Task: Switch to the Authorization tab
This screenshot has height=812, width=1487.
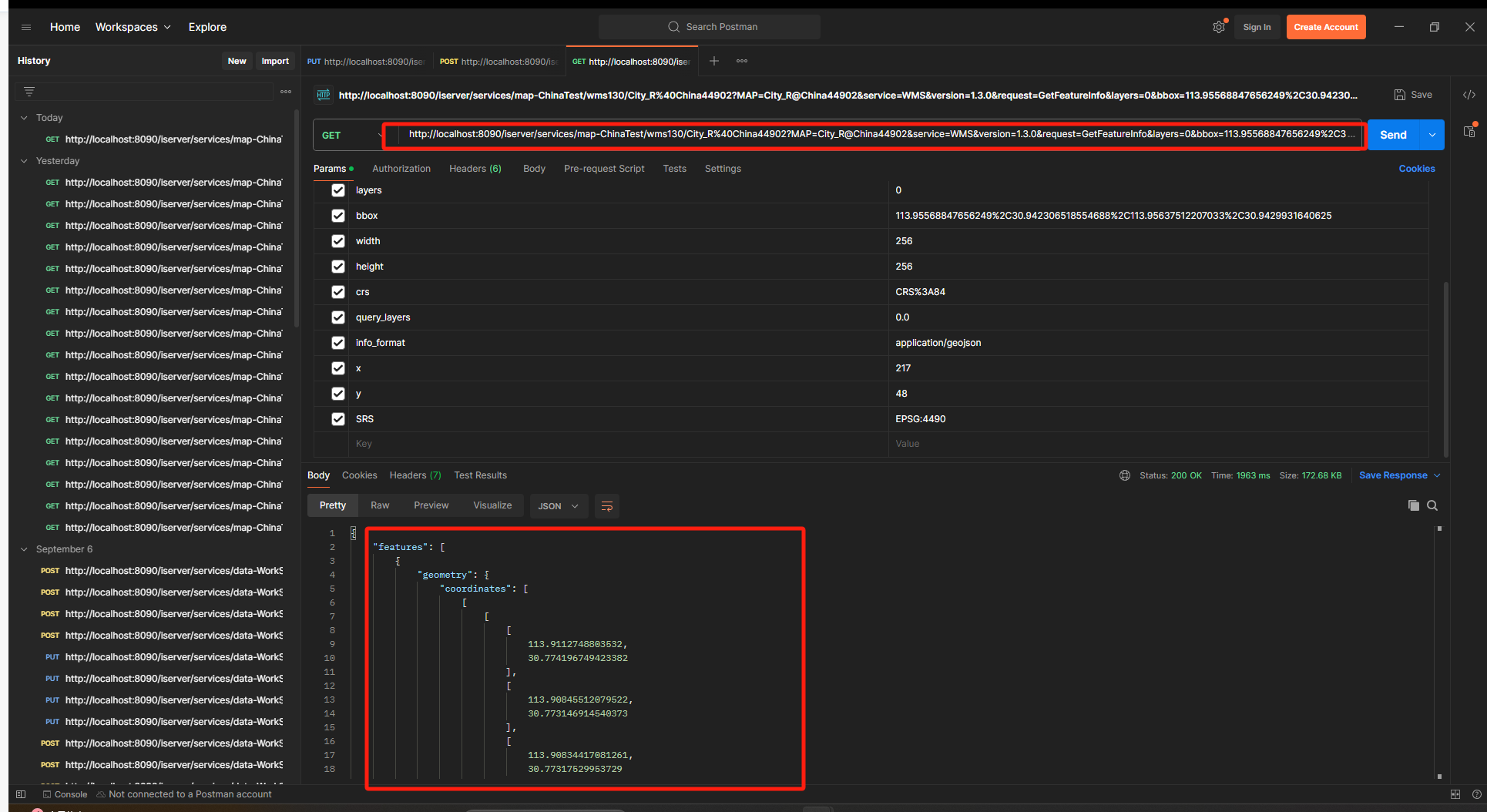Action: (x=401, y=169)
